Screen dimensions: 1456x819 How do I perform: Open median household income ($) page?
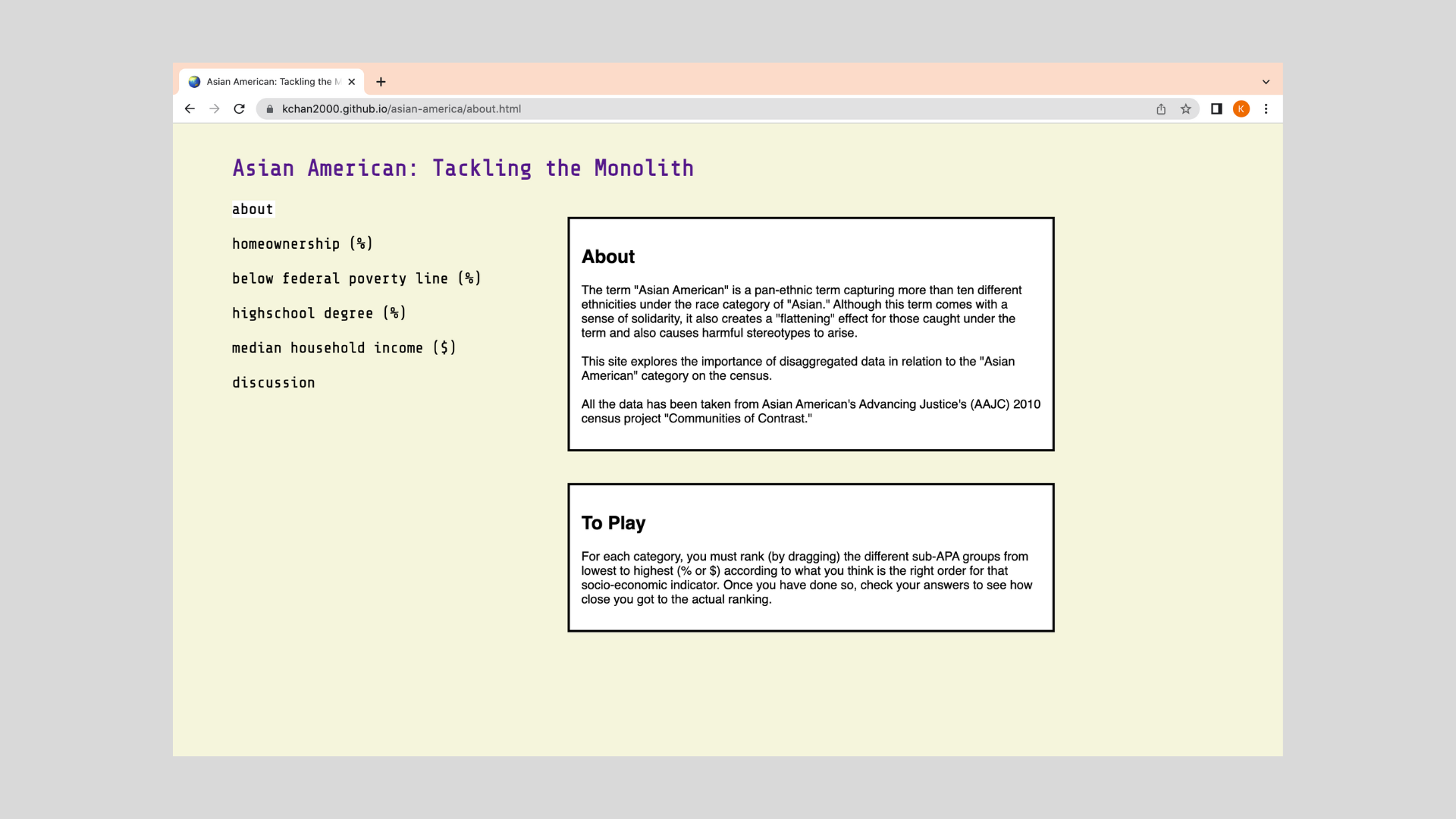344,348
